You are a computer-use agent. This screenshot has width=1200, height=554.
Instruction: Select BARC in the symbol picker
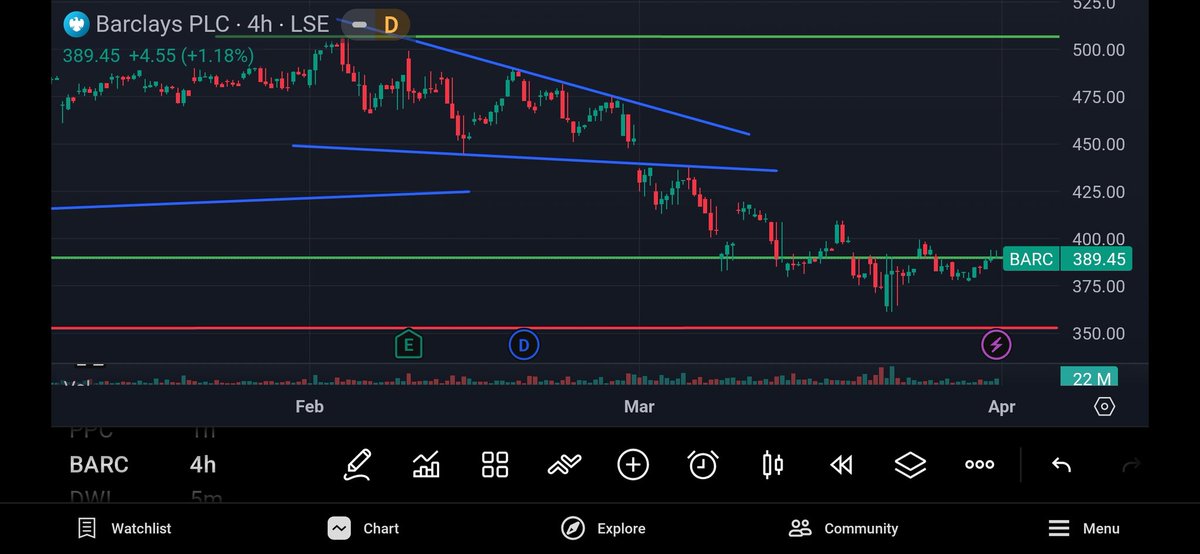click(99, 464)
